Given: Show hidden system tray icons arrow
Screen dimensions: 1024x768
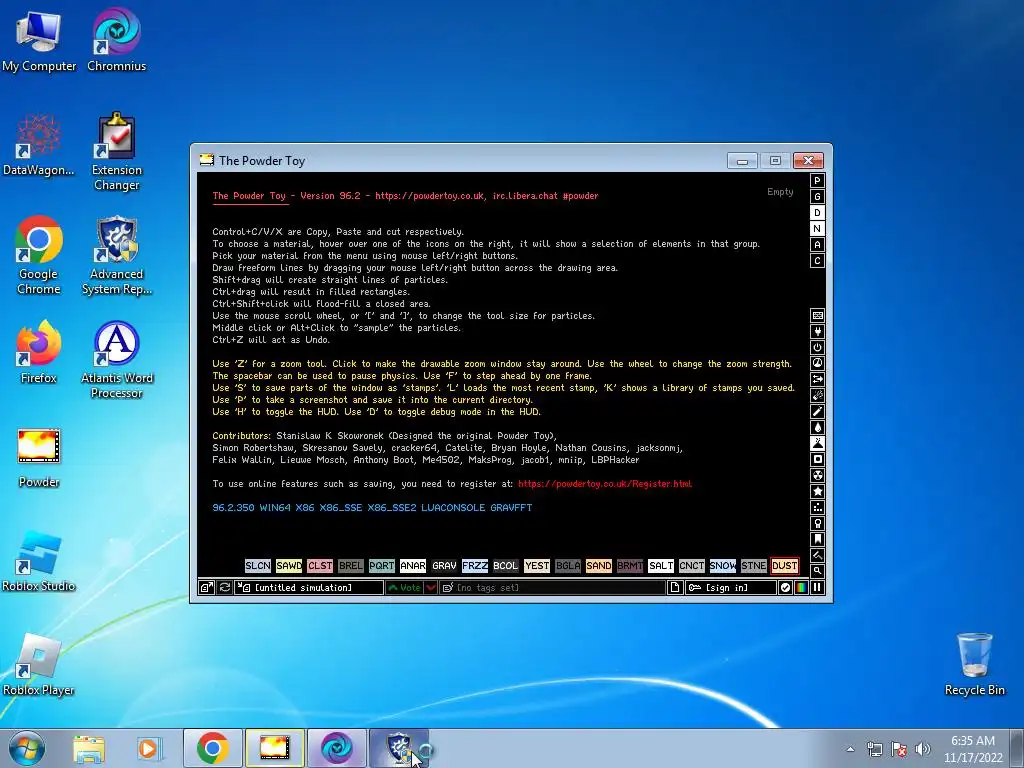Looking at the screenshot, I should coord(850,749).
